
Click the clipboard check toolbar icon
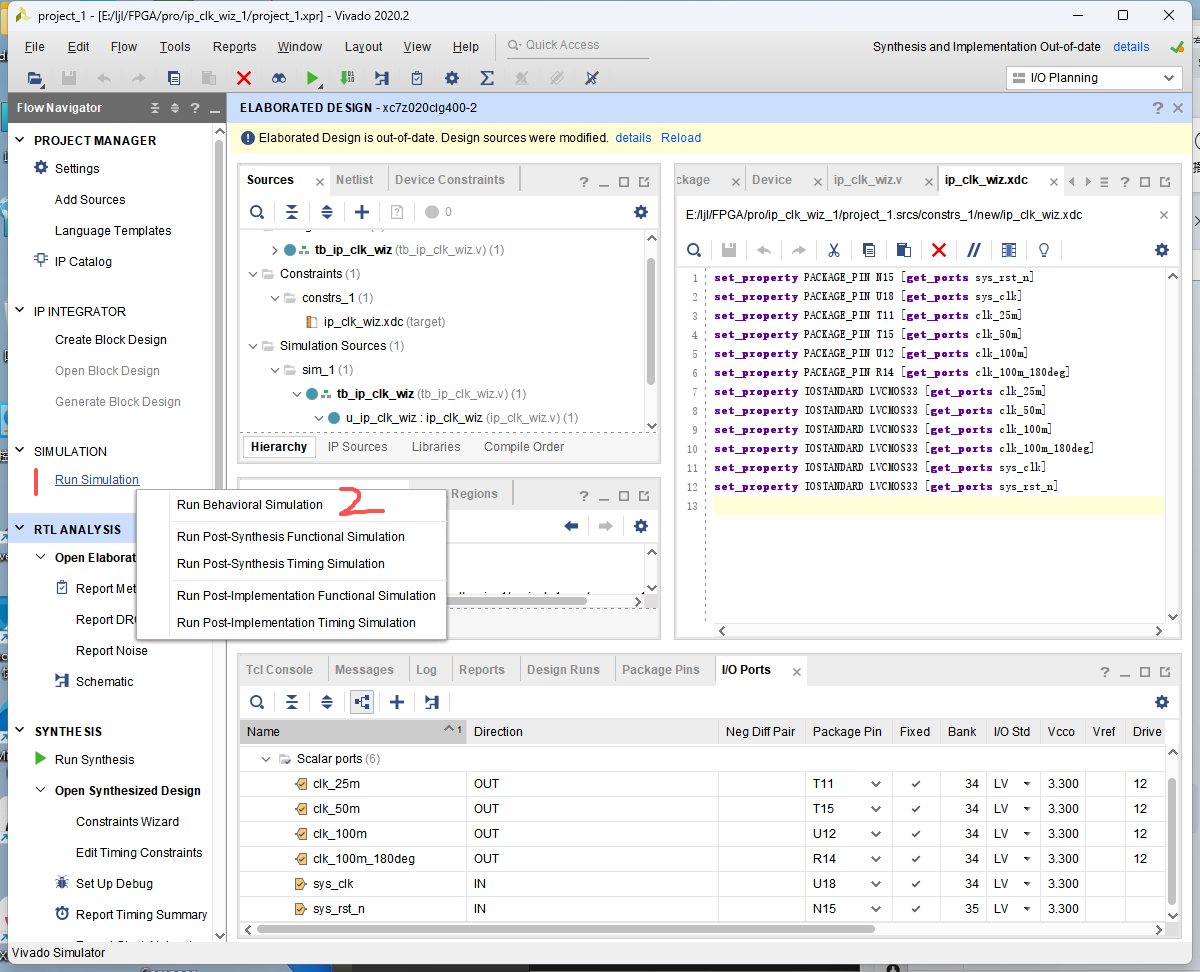click(417, 78)
